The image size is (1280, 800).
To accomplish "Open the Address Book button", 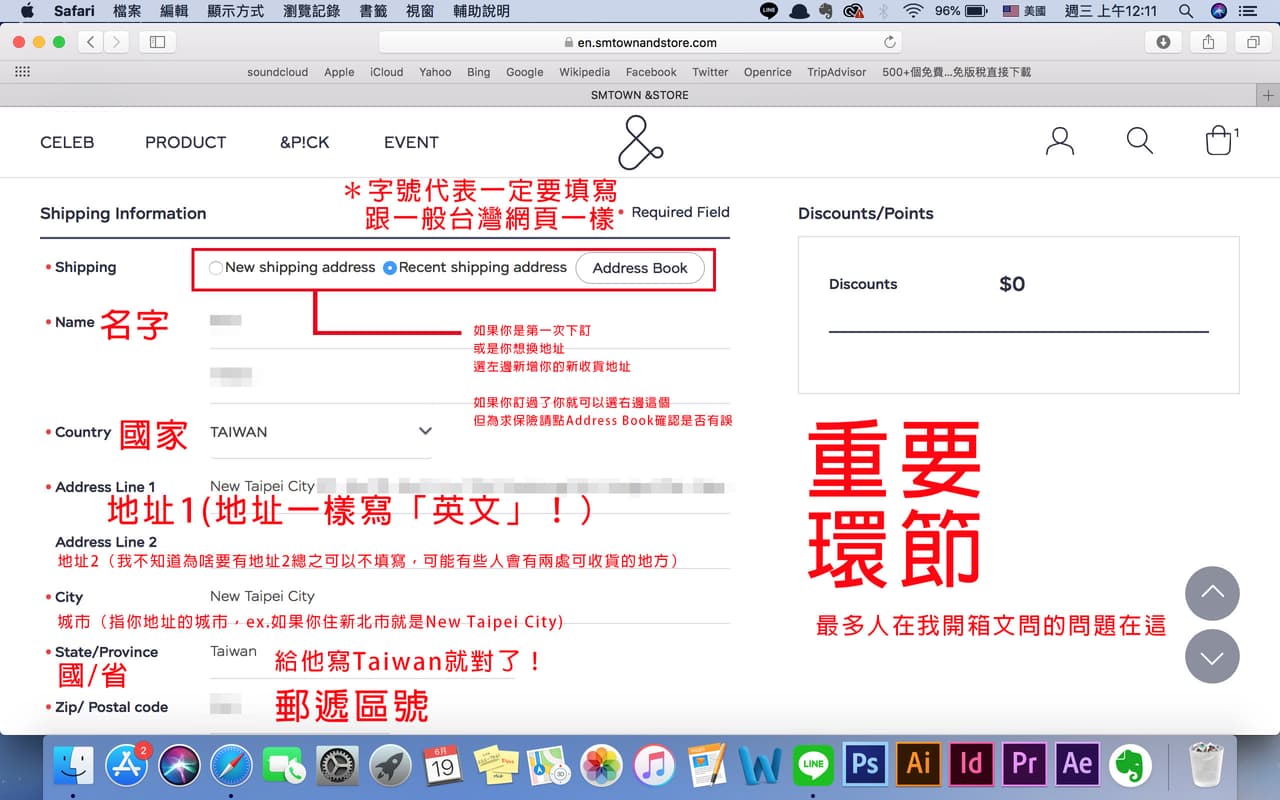I will [x=640, y=268].
